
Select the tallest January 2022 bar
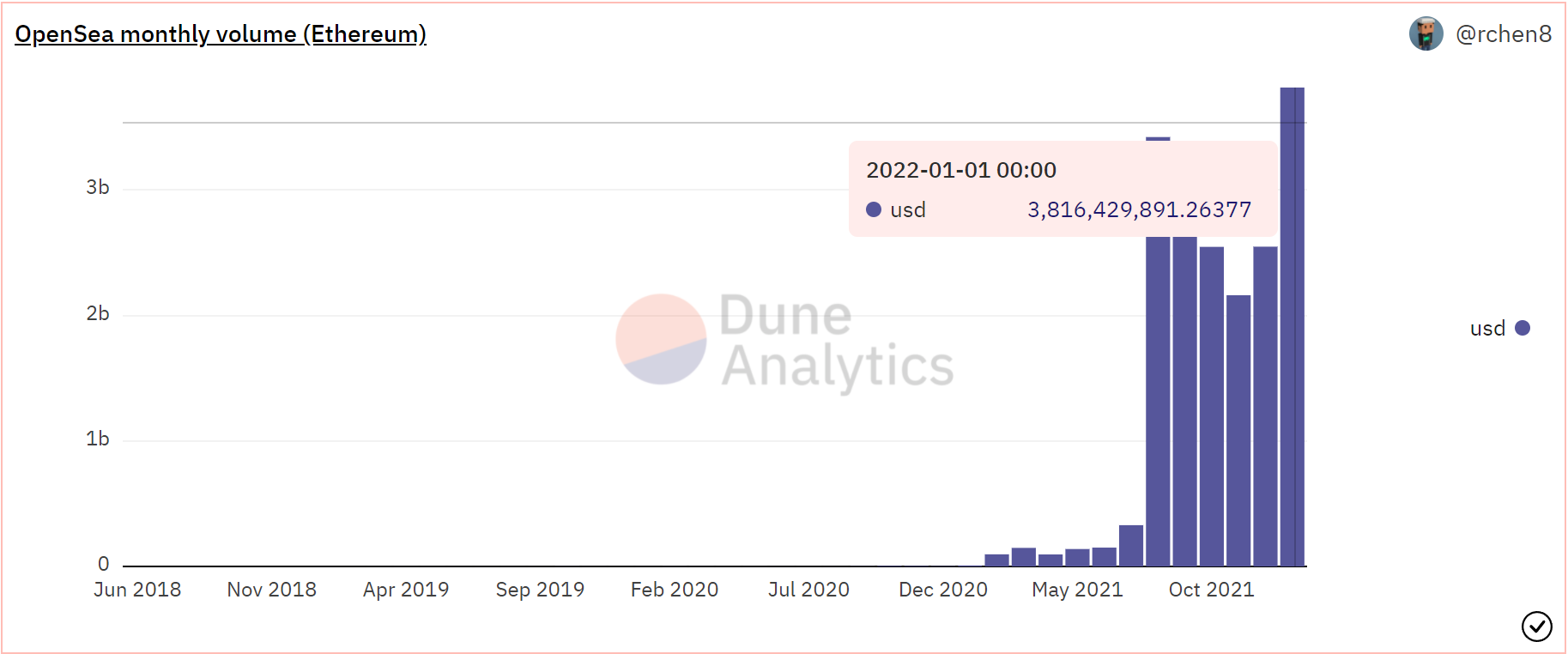point(1292,326)
